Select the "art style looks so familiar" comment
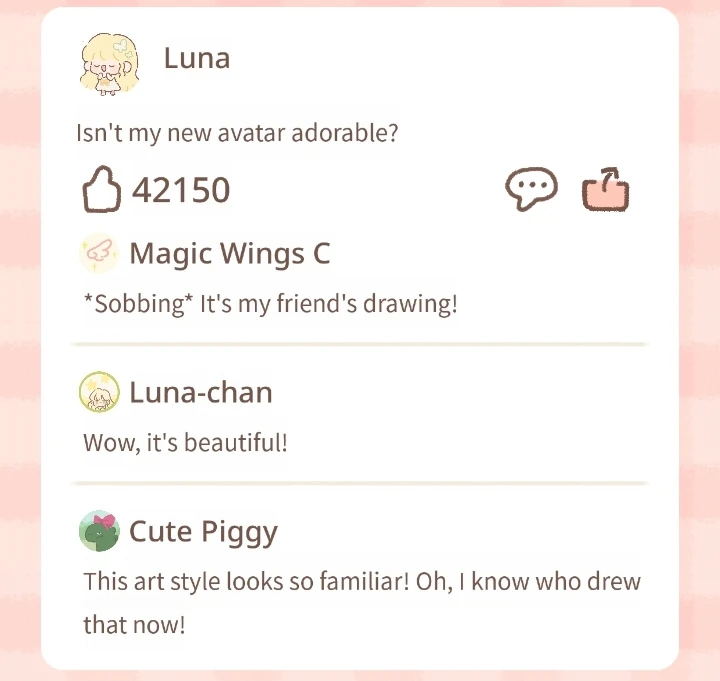The height and width of the screenshot is (681, 720). pos(362,581)
